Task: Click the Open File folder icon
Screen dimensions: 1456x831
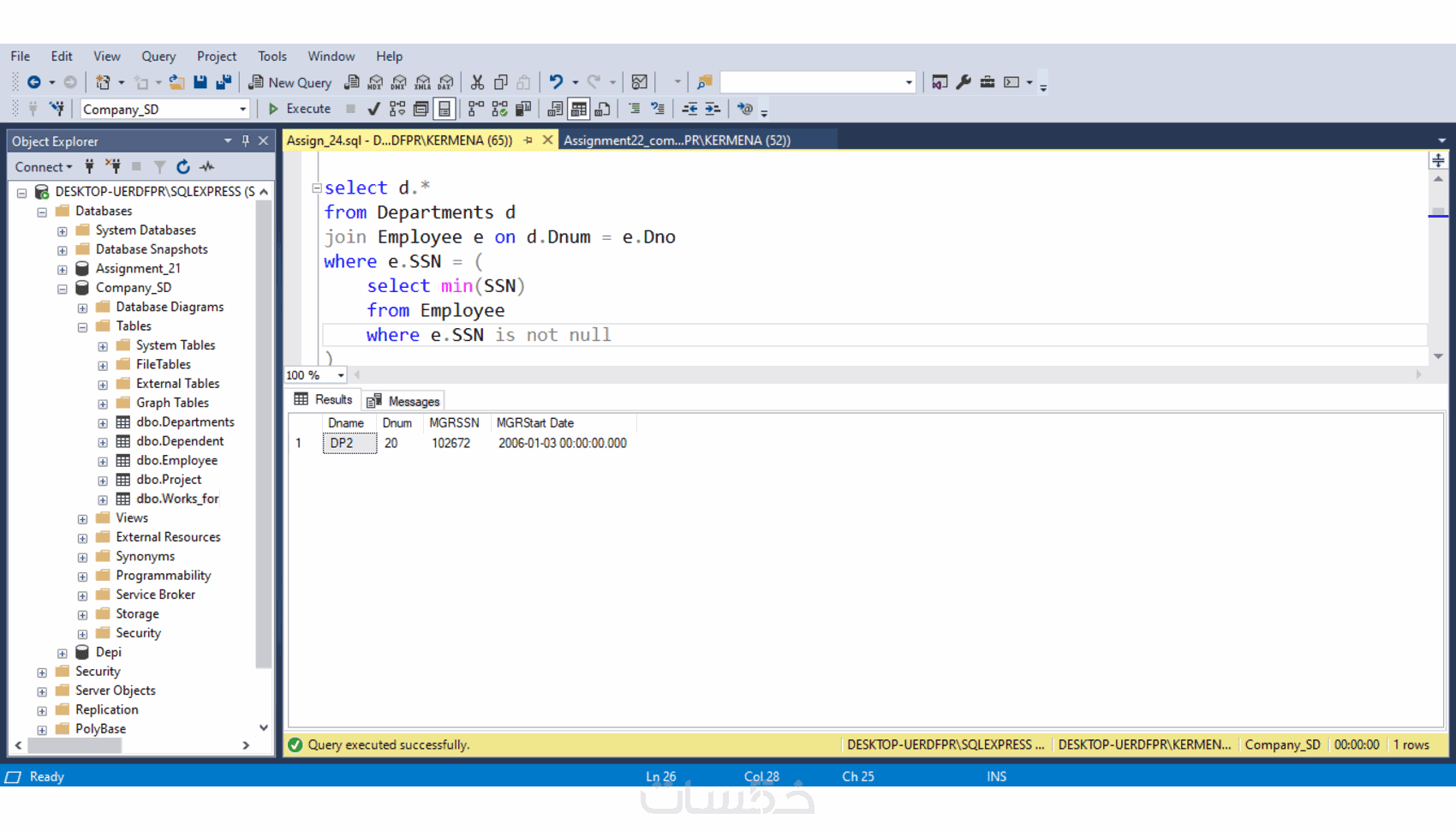Action: click(176, 82)
